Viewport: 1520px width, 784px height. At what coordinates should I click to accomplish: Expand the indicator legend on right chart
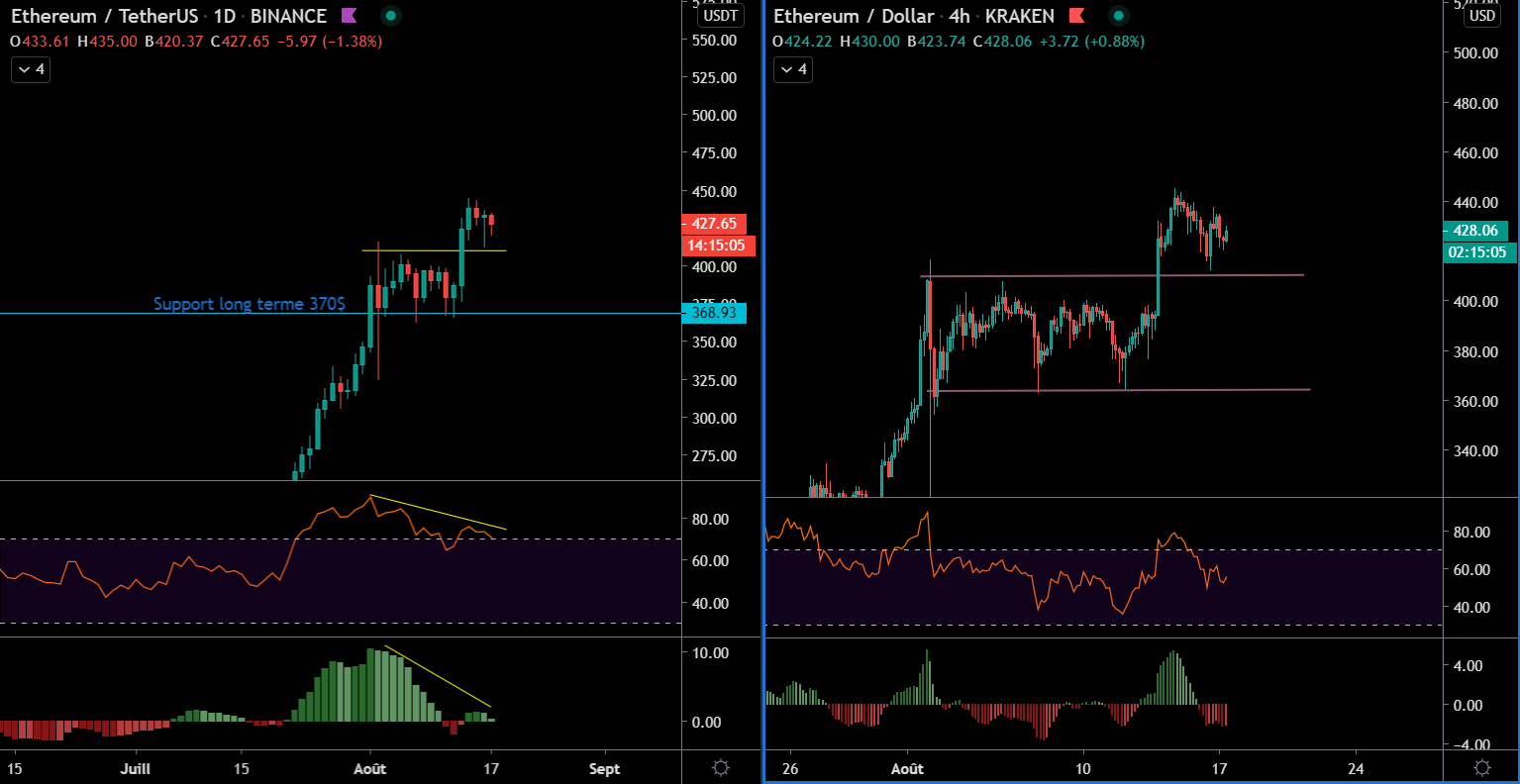point(793,69)
